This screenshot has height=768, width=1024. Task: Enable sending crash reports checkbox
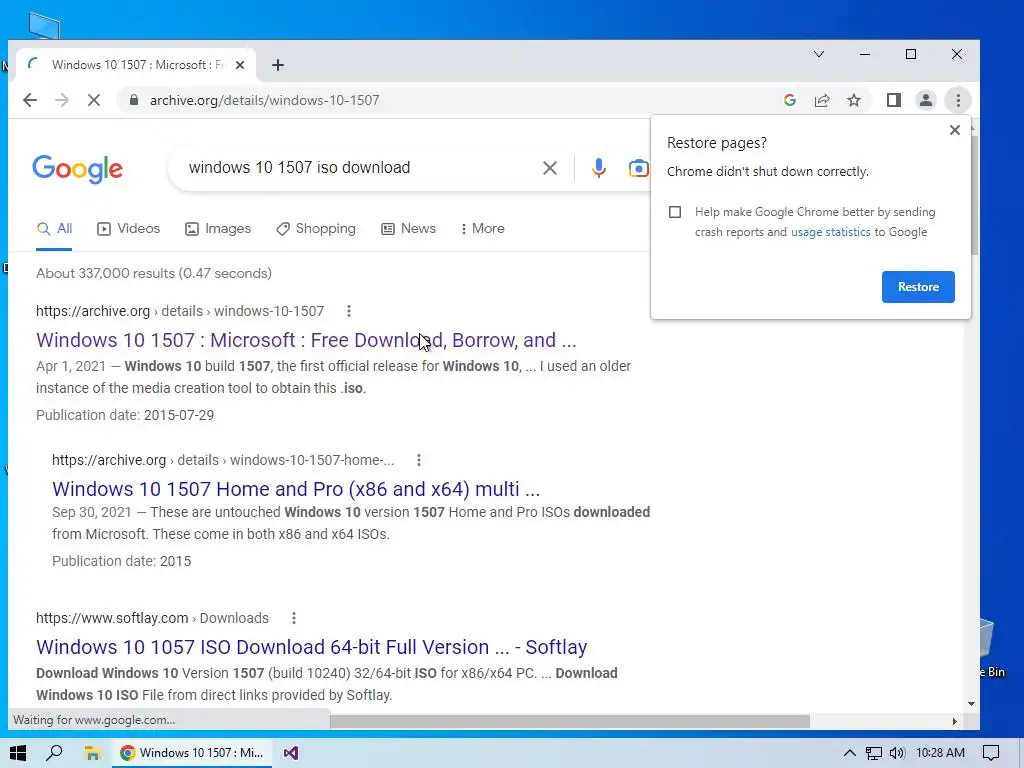(675, 212)
